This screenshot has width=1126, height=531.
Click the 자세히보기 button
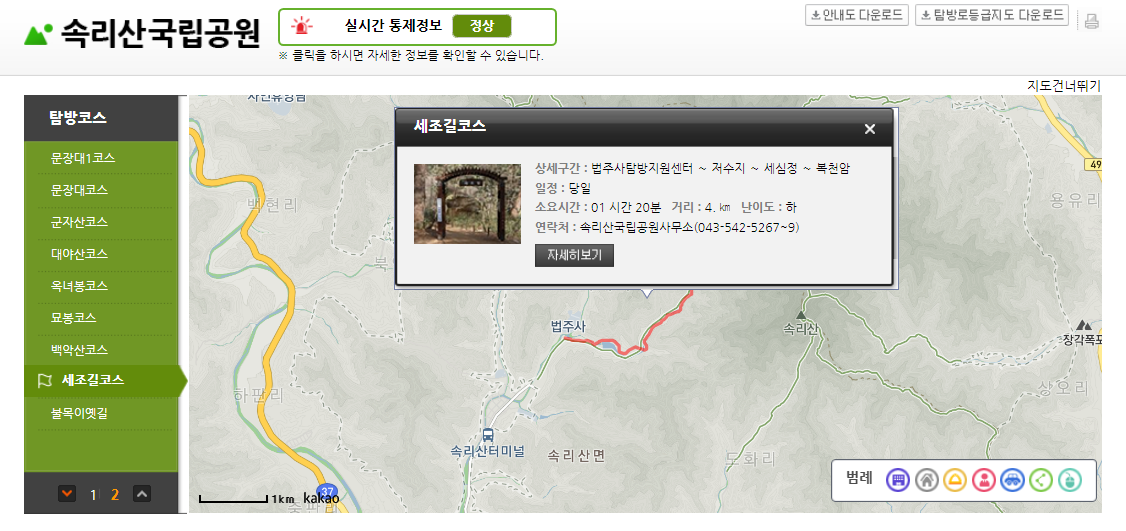coord(574,255)
